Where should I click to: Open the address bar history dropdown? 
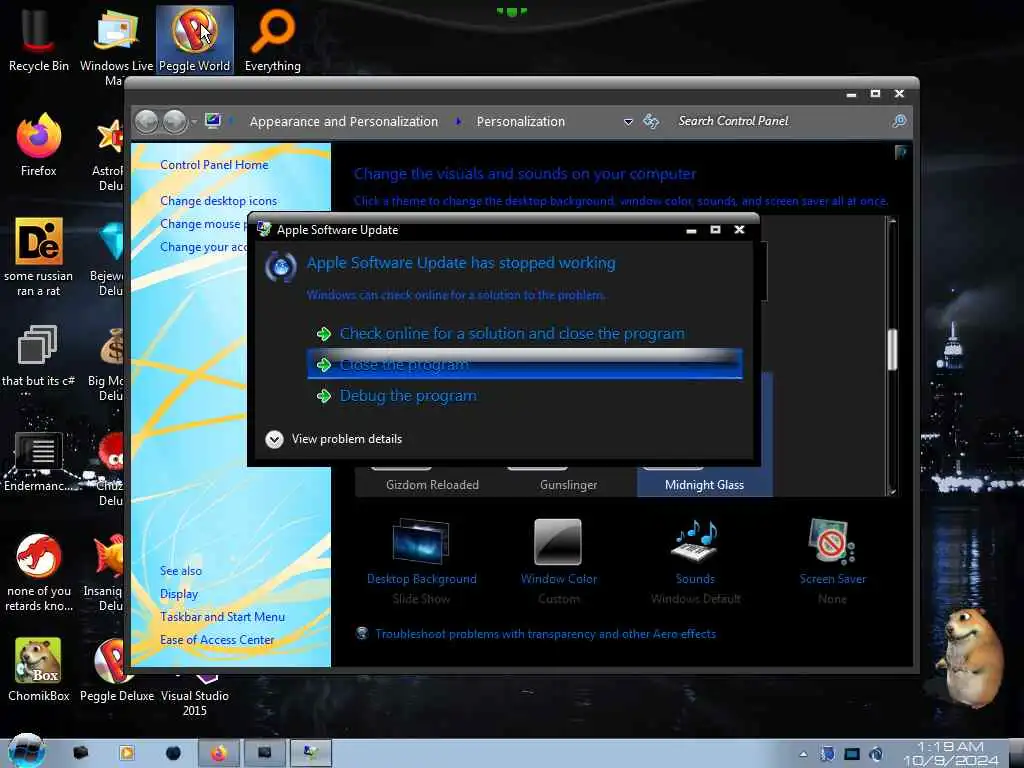[628, 121]
